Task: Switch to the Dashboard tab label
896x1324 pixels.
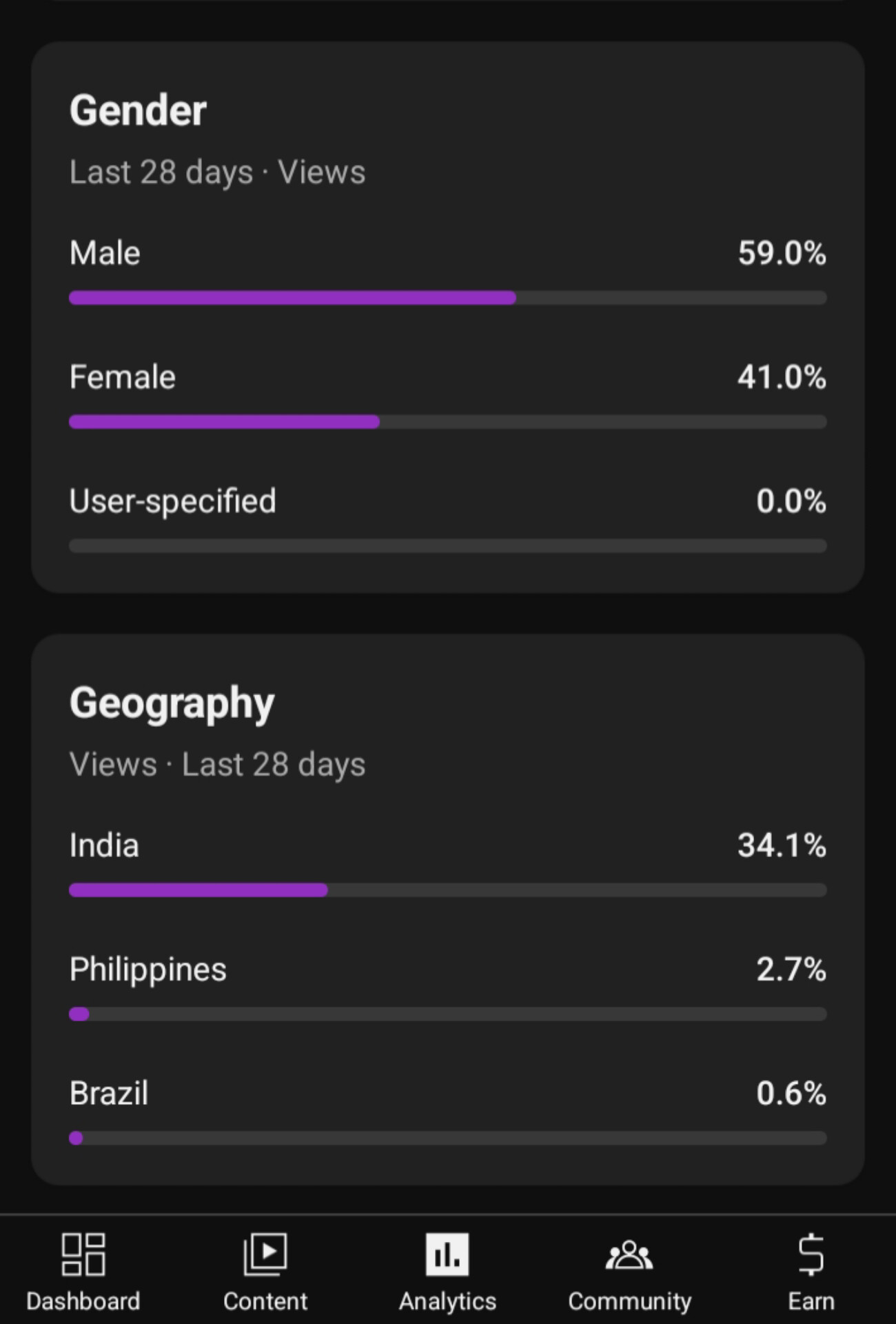Action: coord(83,1301)
